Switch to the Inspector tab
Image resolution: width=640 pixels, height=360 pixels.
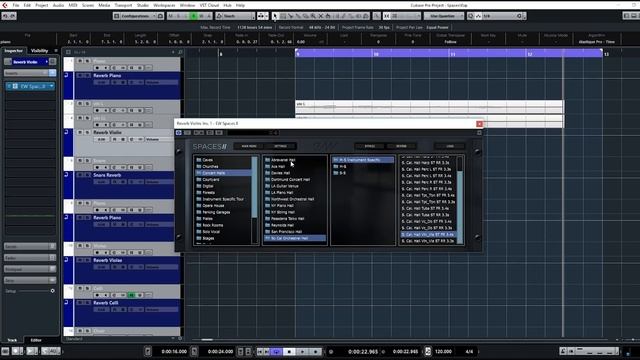(13, 51)
